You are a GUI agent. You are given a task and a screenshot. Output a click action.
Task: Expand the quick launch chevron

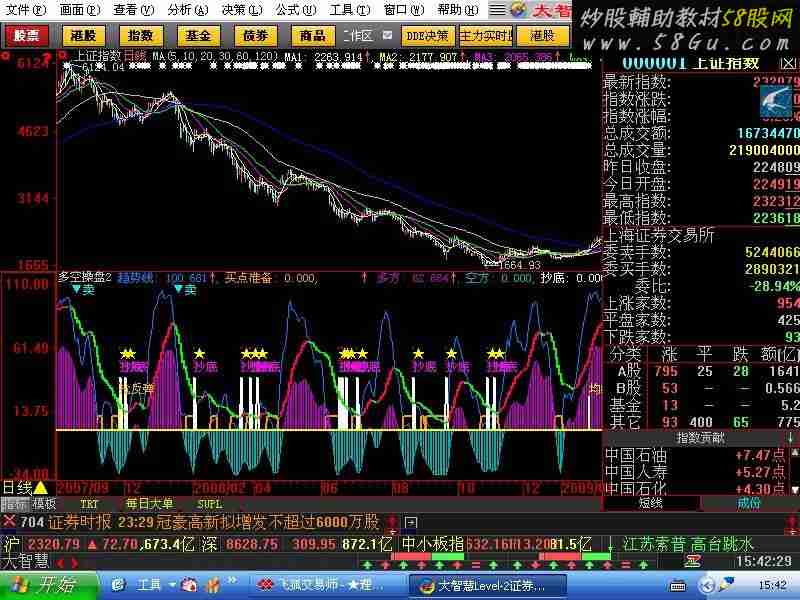[x=233, y=581]
